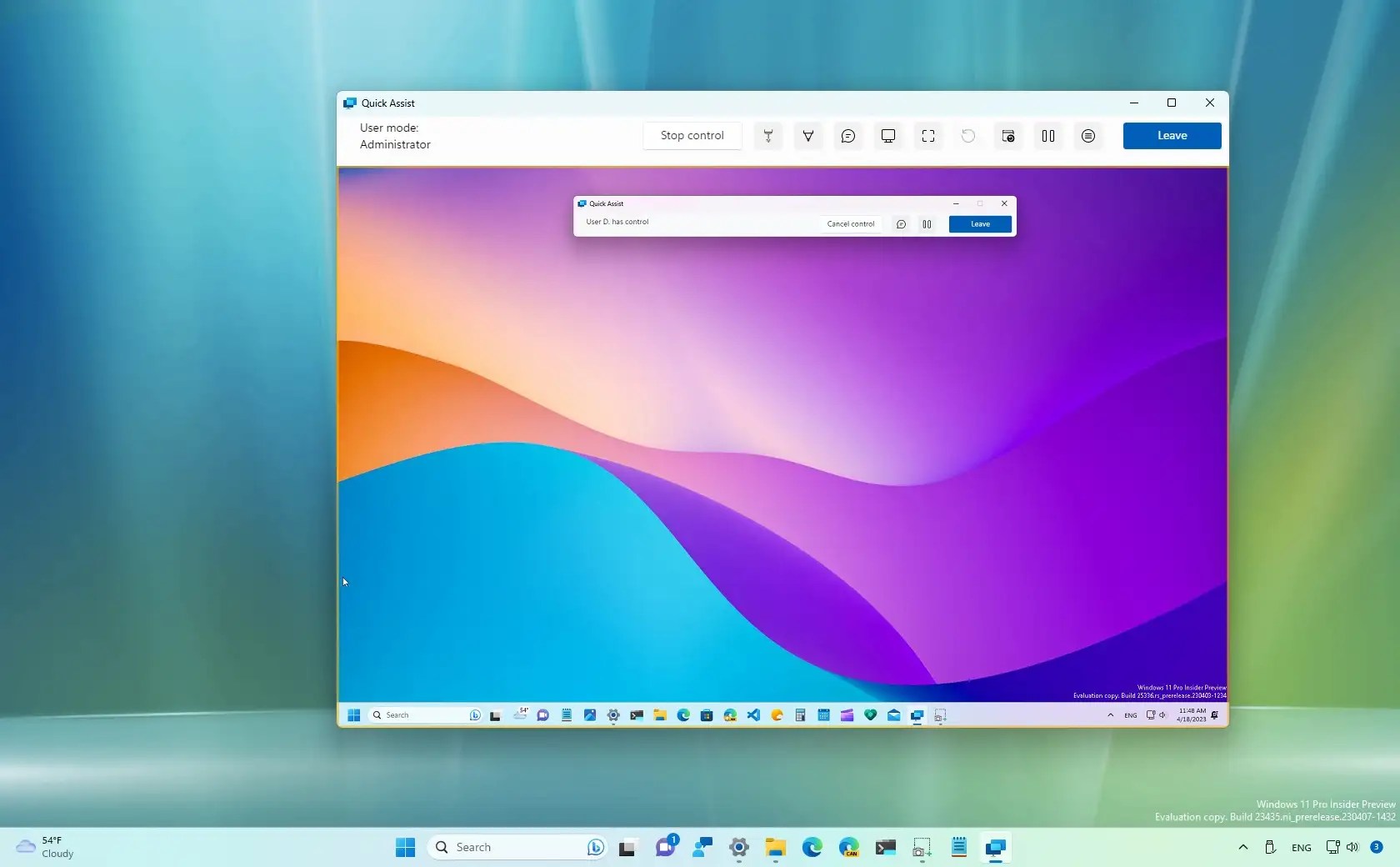Image resolution: width=1400 pixels, height=867 pixels.
Task: Open the system tray notification count
Action: (x=1377, y=848)
